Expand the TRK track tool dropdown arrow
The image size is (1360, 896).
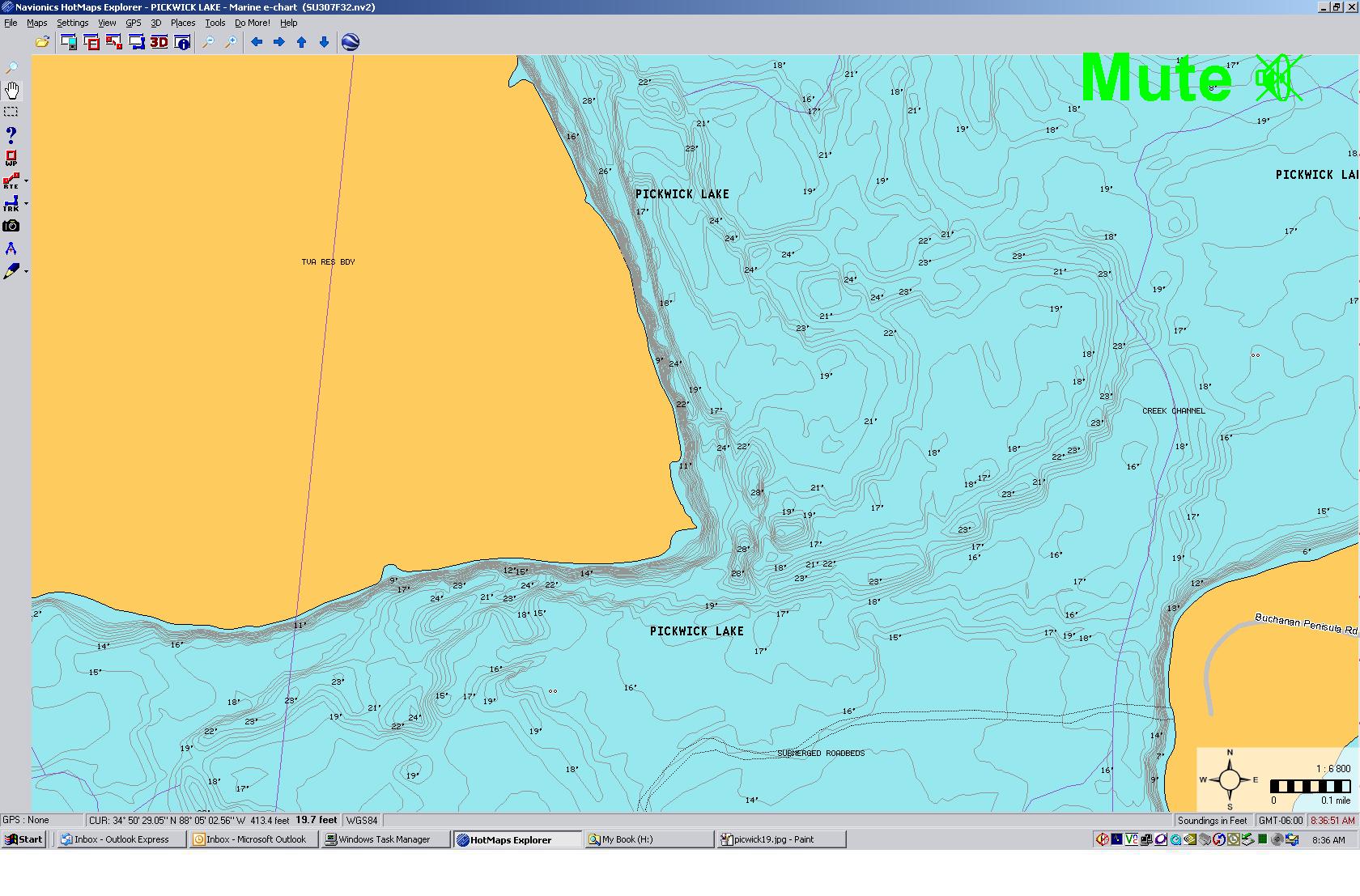(26, 204)
